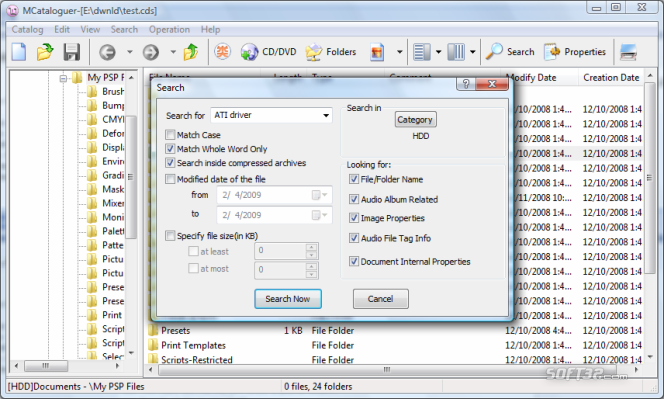Open the Operation menu
The image size is (664, 399).
click(169, 29)
